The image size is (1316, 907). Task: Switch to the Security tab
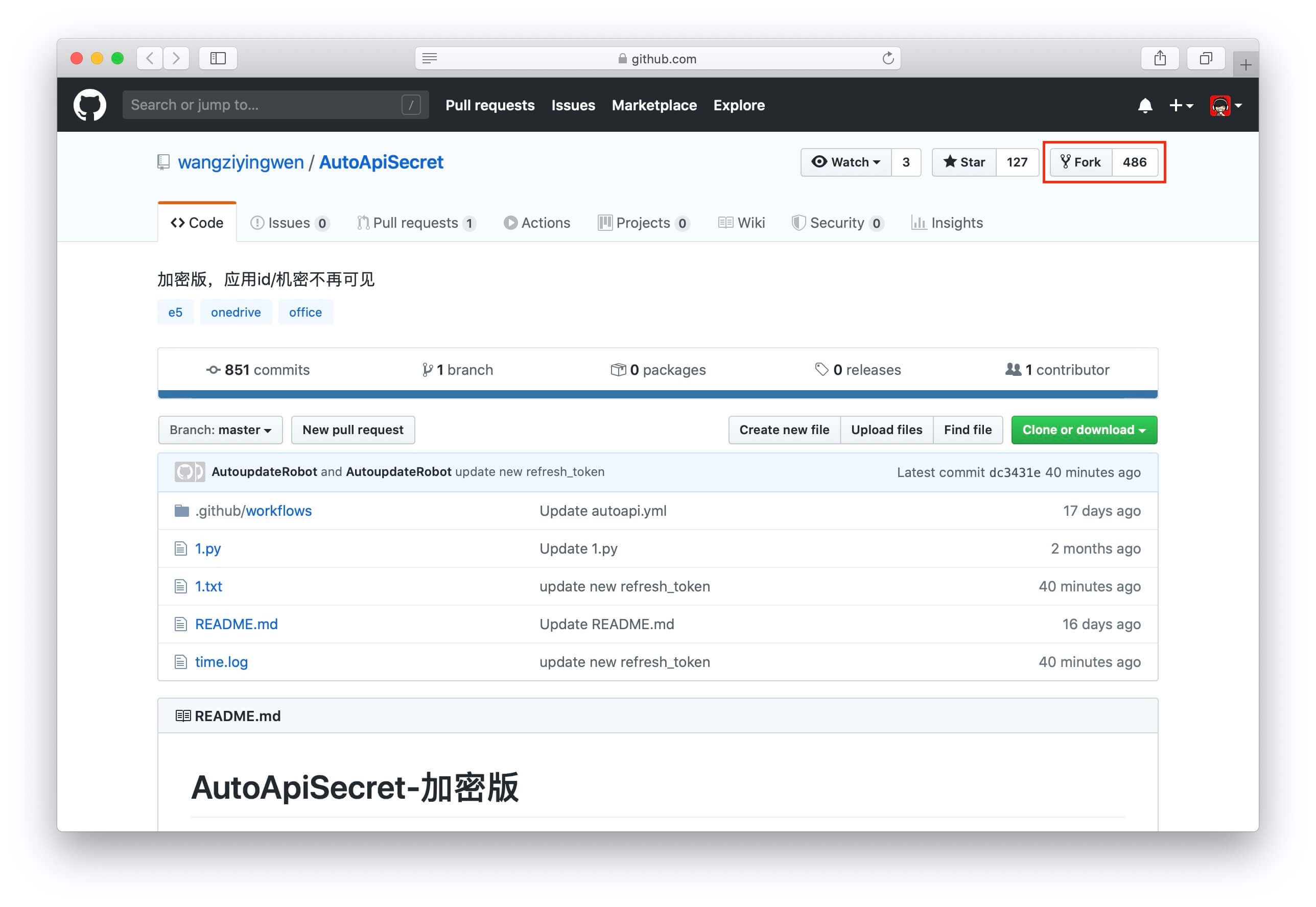pos(837,223)
